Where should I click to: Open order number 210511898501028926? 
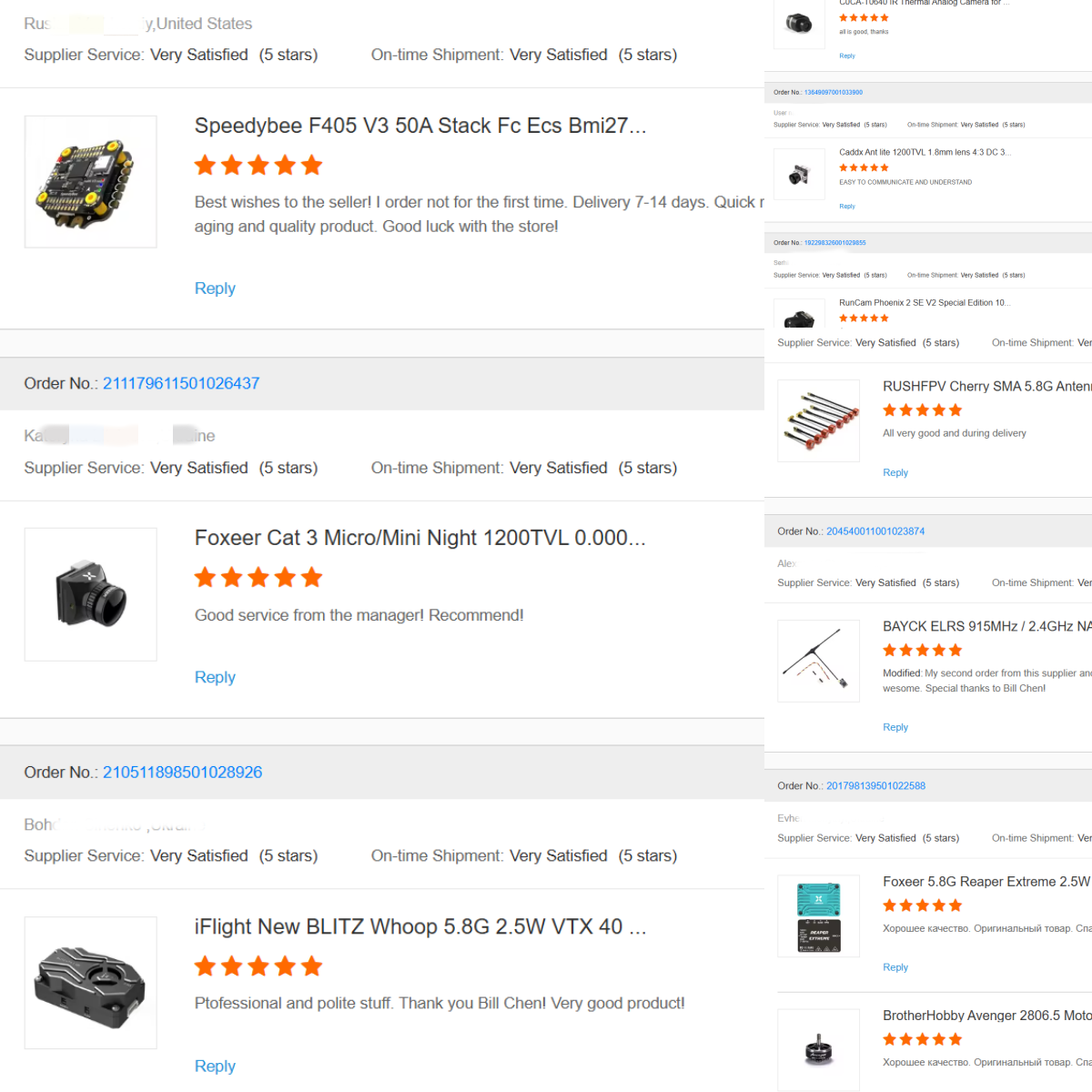pos(182,772)
